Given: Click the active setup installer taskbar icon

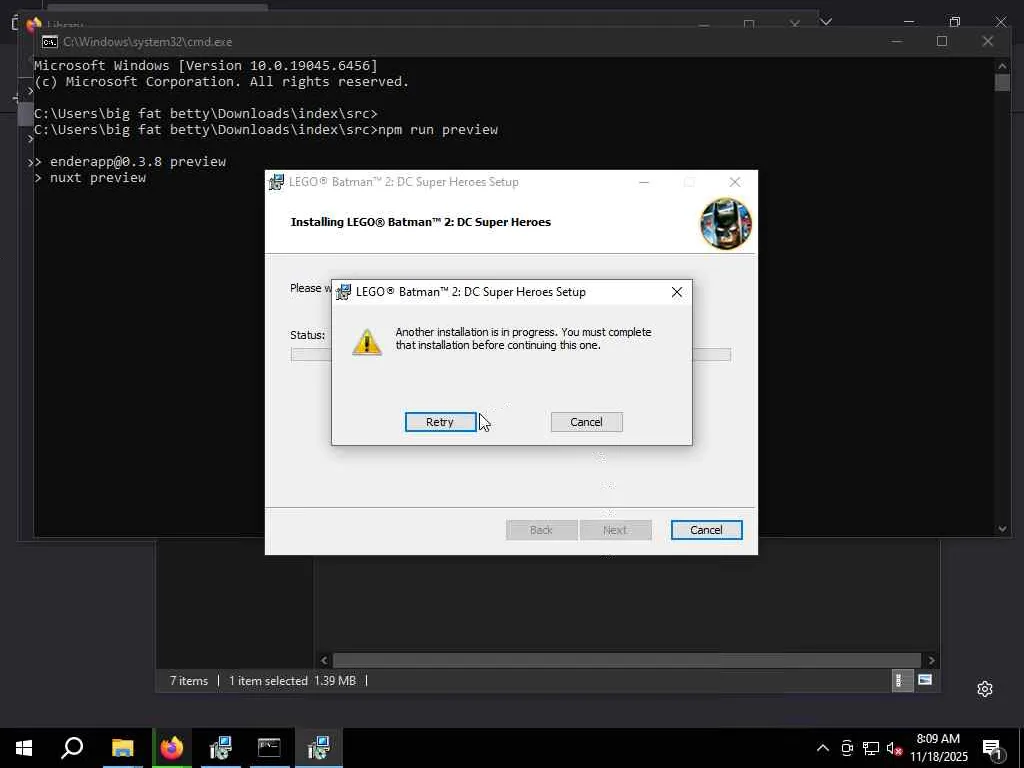Looking at the screenshot, I should point(319,748).
